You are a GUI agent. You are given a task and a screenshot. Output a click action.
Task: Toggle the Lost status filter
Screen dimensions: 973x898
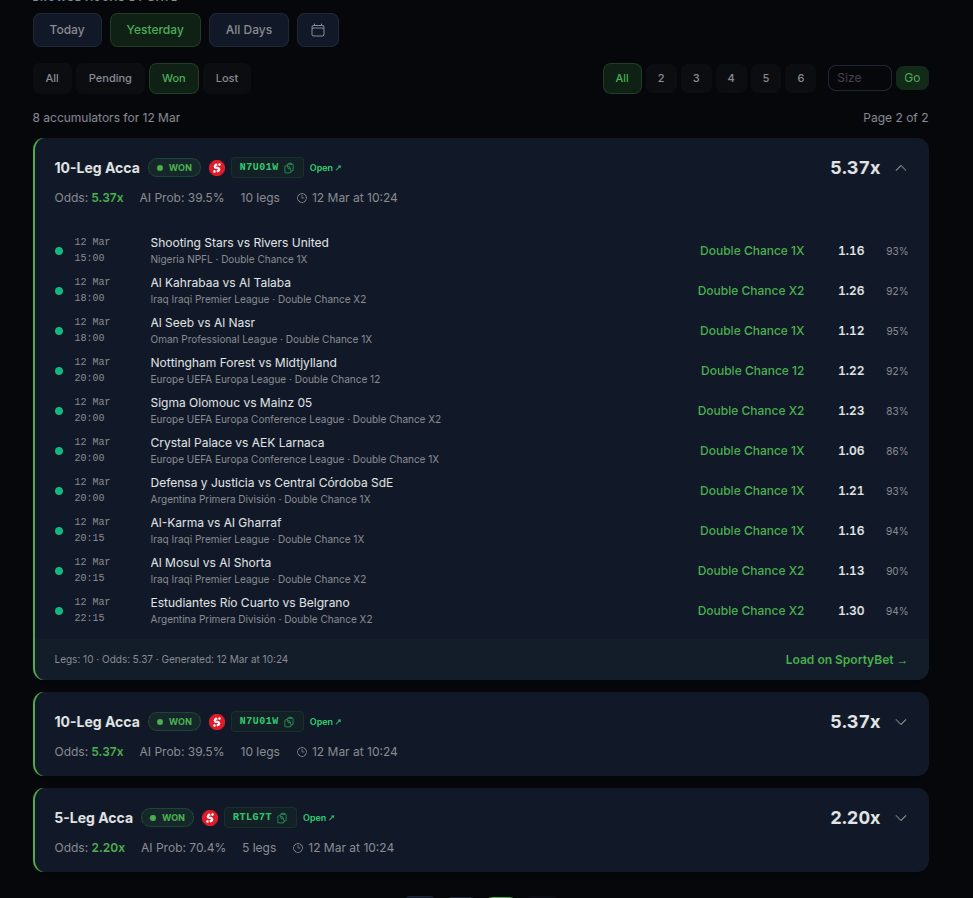pos(228,78)
